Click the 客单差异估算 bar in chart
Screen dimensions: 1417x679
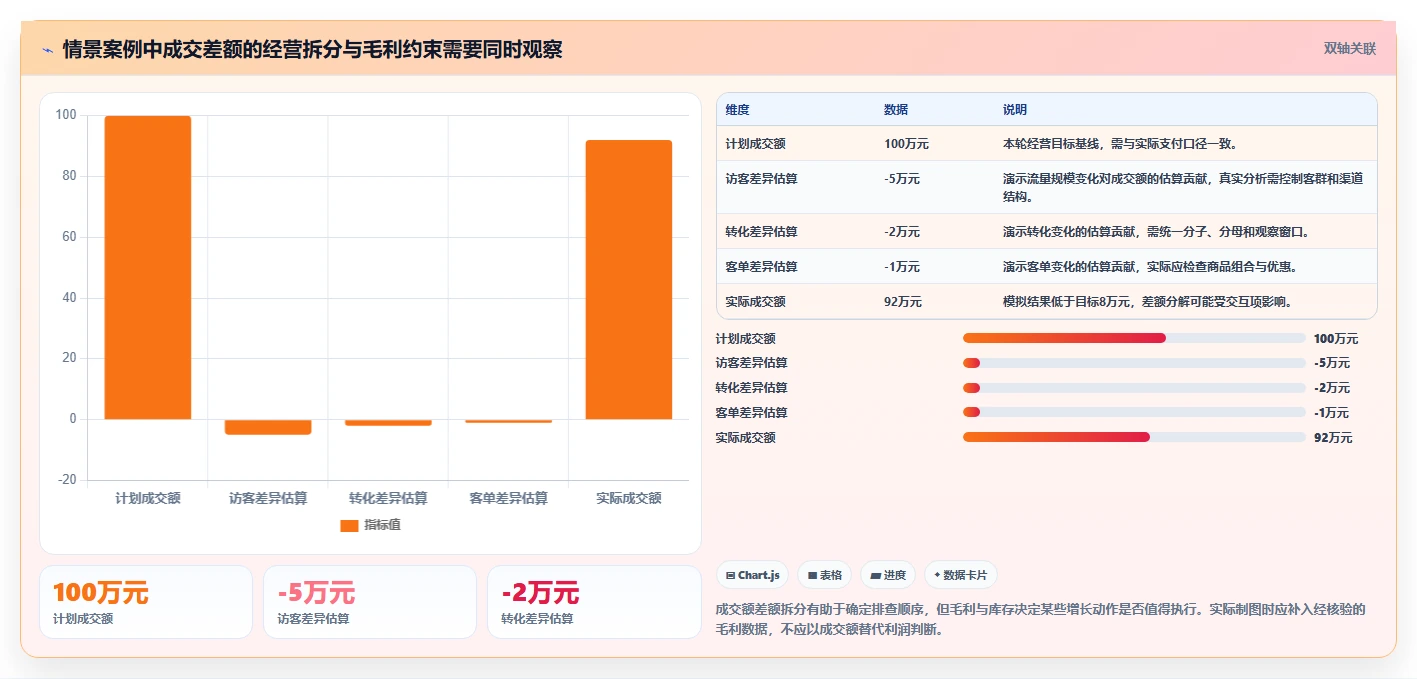(508, 421)
